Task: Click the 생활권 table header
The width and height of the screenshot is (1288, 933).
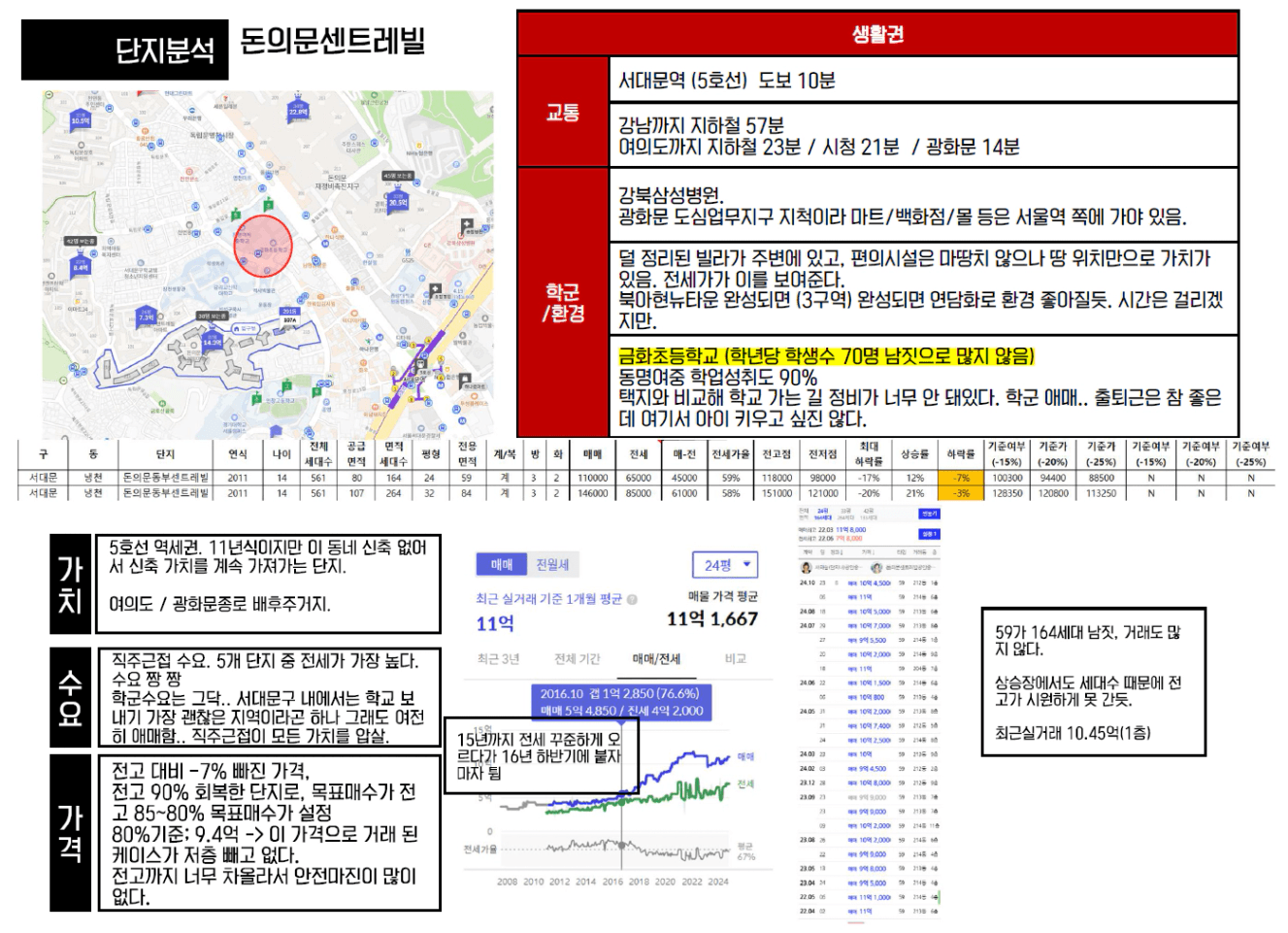Action: click(877, 34)
